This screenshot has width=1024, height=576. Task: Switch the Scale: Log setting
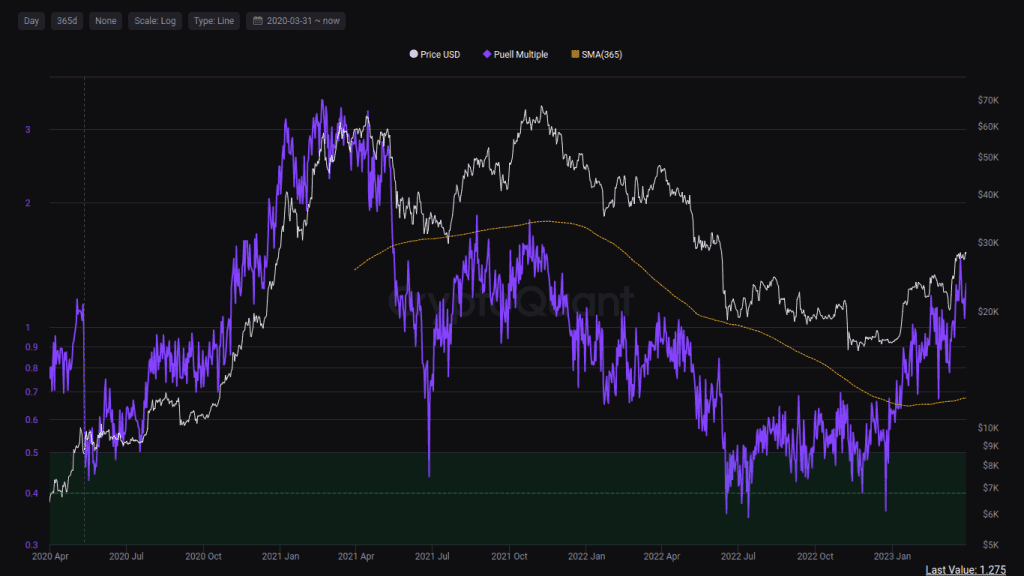154,21
